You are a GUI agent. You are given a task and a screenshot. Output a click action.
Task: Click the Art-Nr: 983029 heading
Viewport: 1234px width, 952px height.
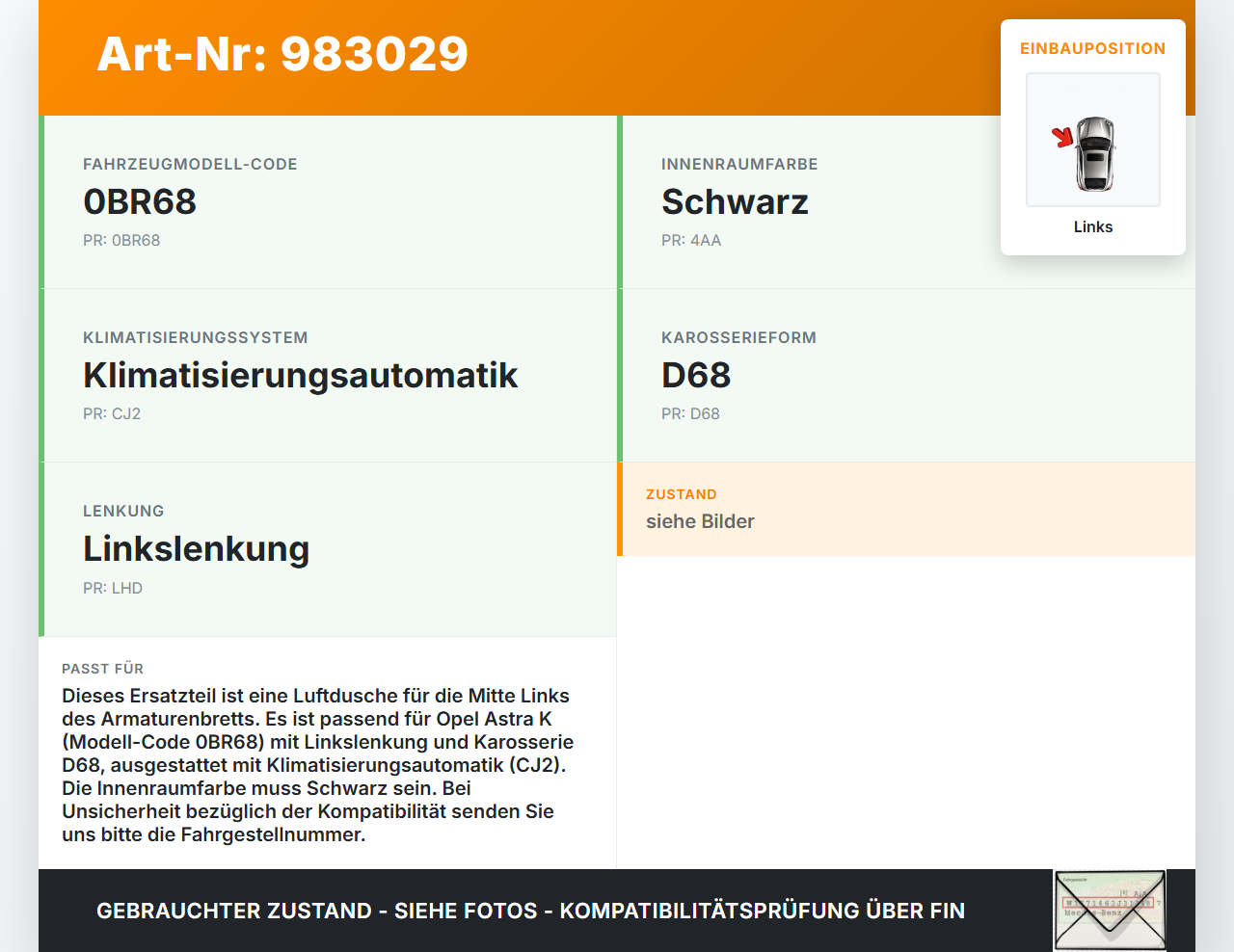coord(282,55)
